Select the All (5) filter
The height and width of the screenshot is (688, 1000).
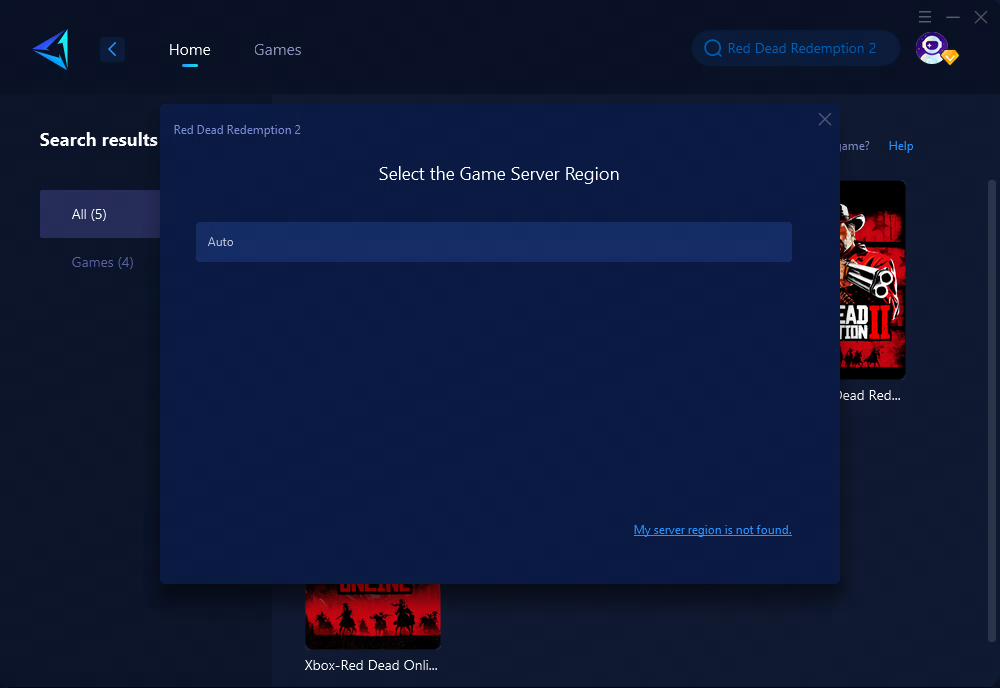[99, 214]
